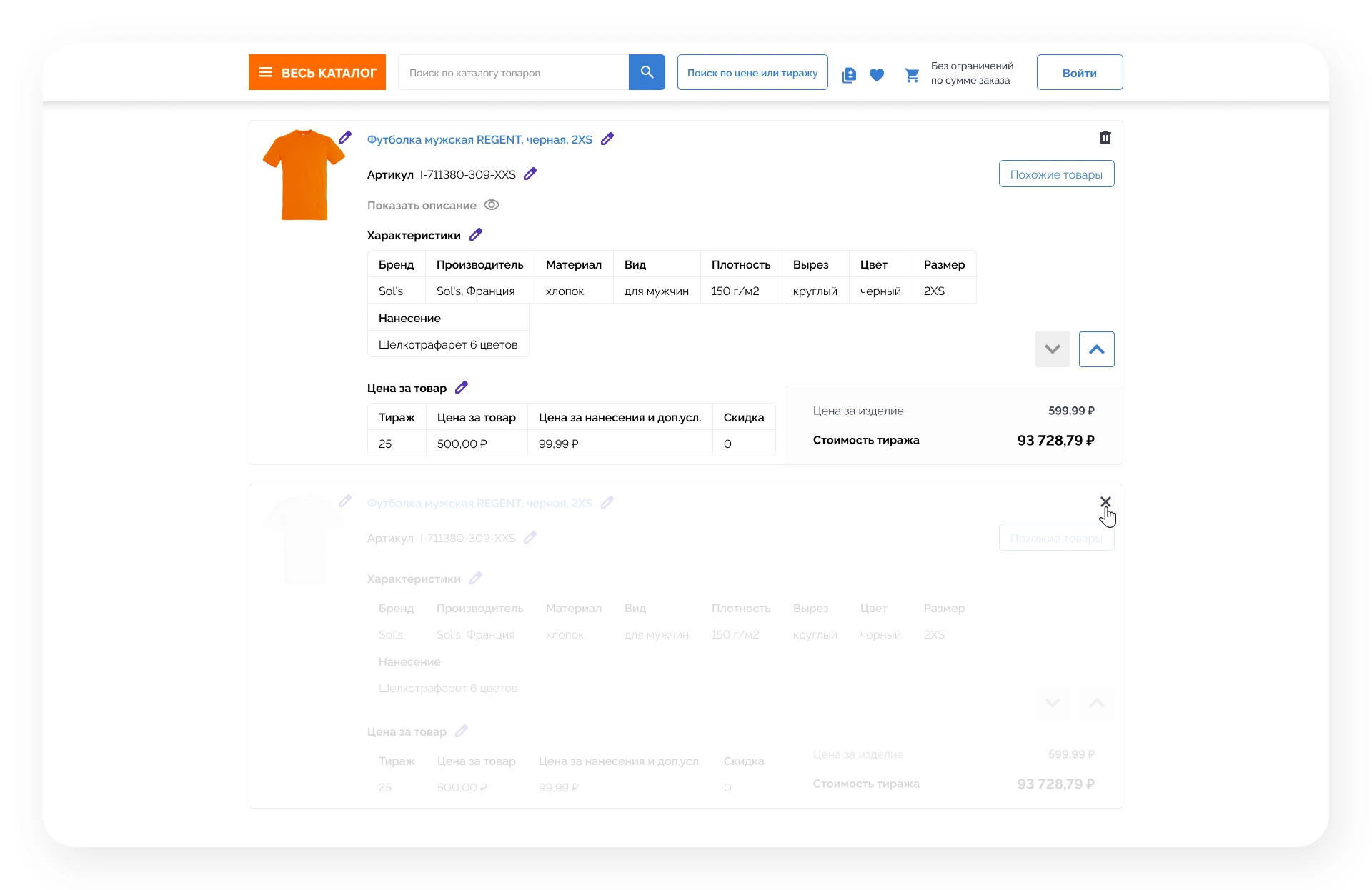Edit Артикул pencil in first card
The height and width of the screenshot is (890, 1372).
pos(530,174)
